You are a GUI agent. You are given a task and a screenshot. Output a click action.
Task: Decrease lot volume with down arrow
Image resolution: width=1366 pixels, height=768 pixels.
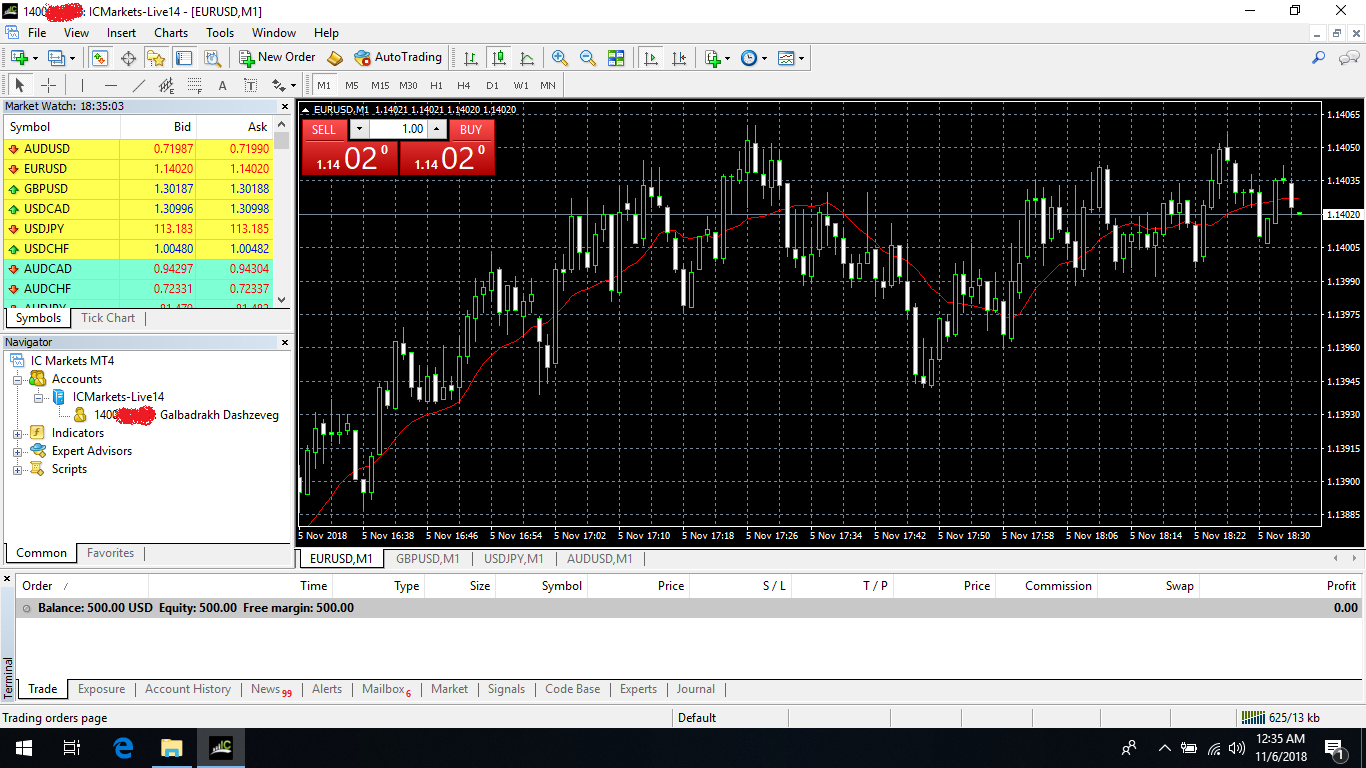click(358, 129)
